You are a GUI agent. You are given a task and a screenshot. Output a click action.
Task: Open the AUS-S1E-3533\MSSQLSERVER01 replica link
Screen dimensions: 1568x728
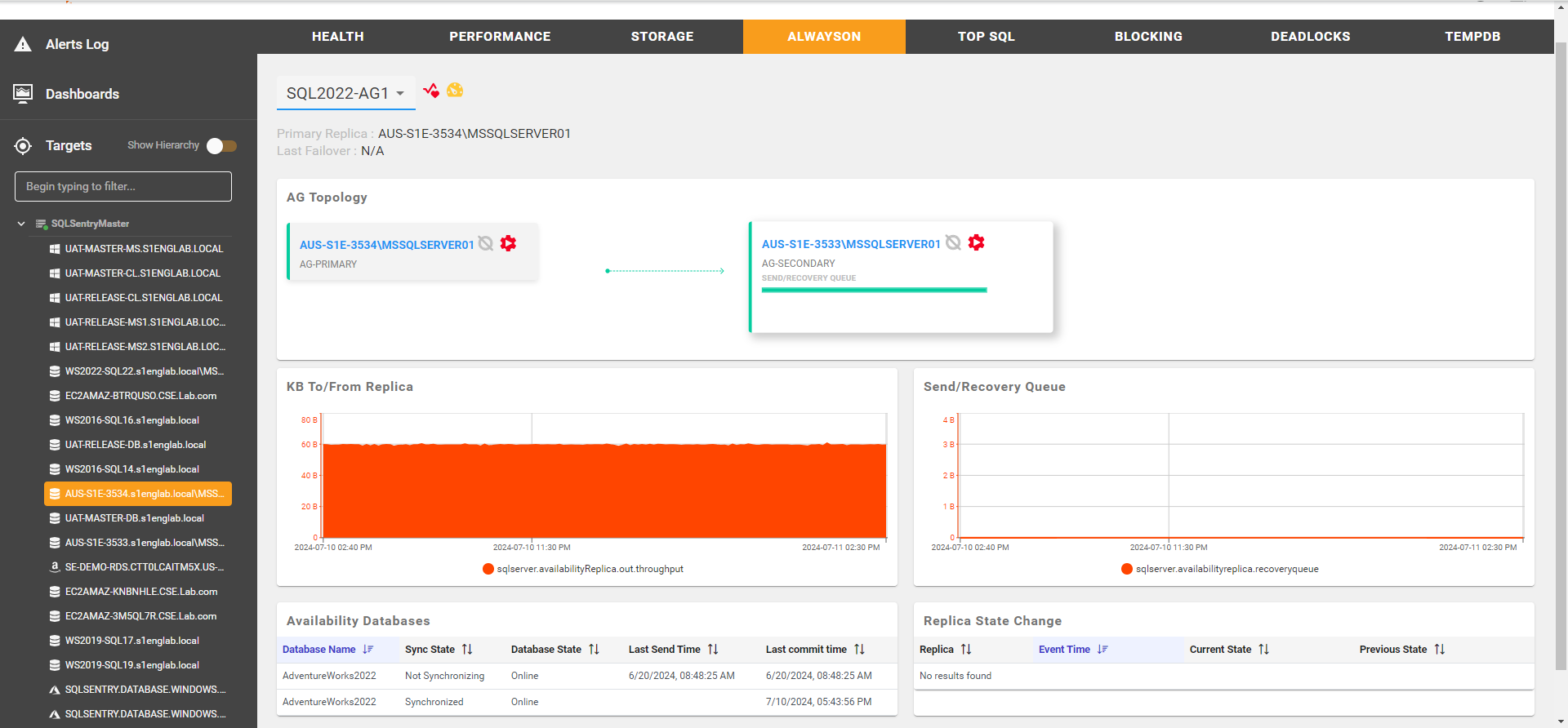[851, 244]
